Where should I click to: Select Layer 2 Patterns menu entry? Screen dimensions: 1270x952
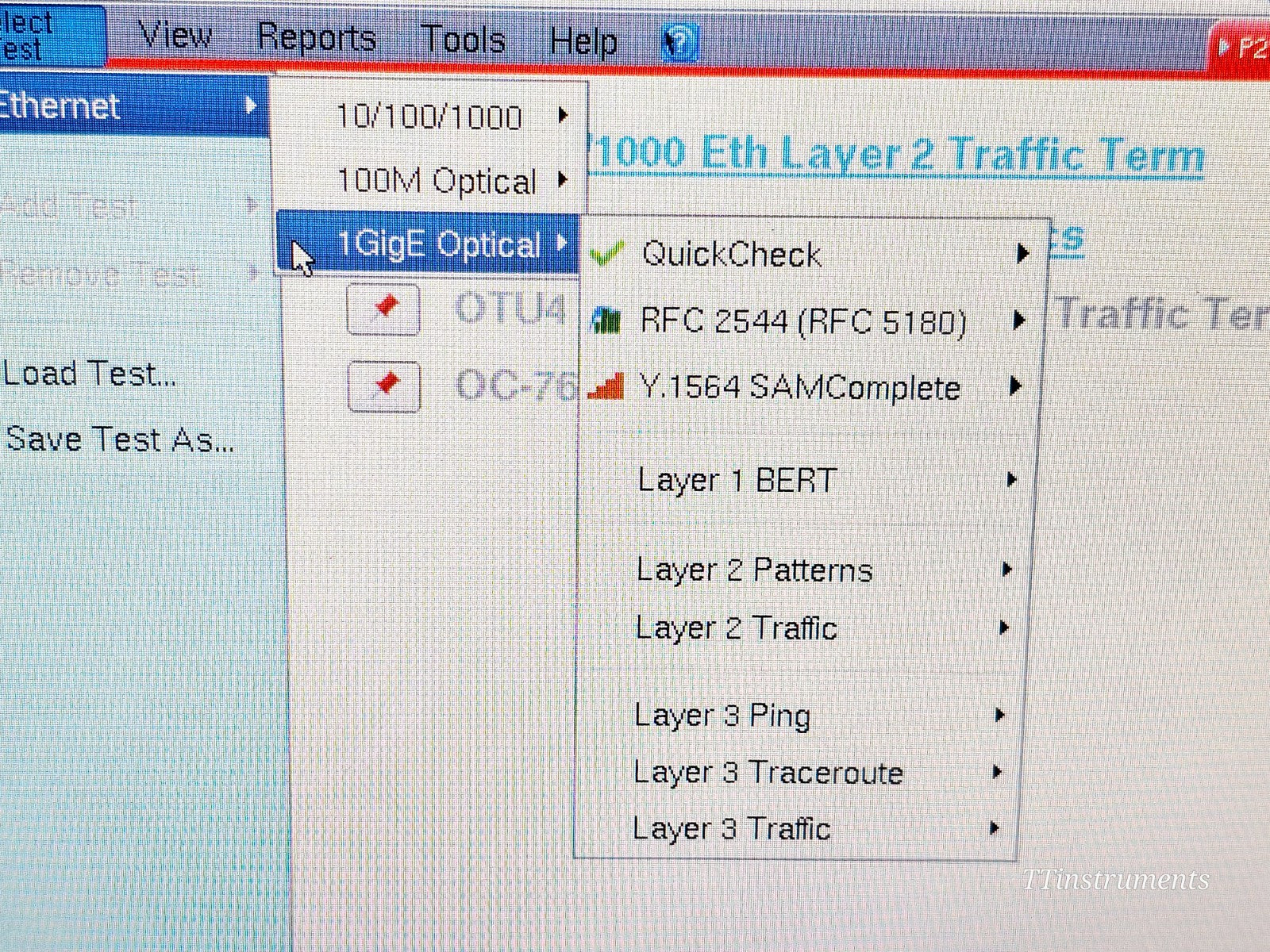[753, 570]
